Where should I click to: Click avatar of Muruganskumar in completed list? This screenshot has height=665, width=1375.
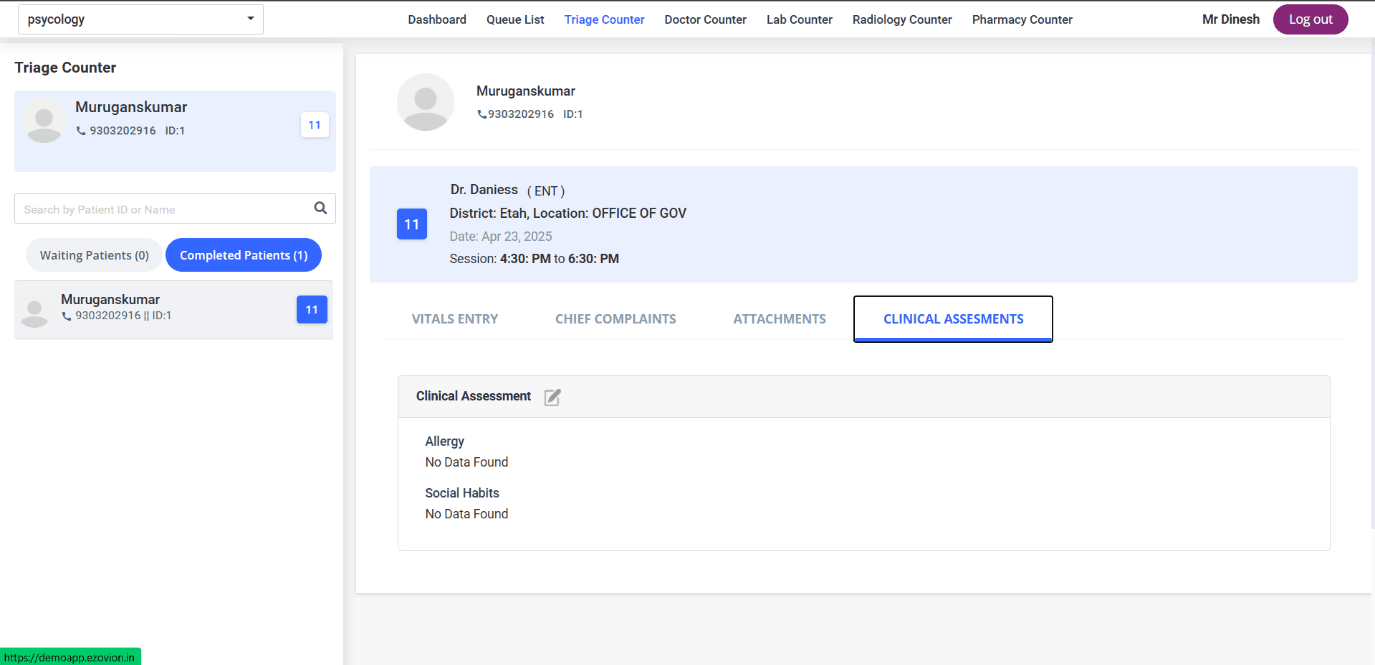click(x=35, y=312)
